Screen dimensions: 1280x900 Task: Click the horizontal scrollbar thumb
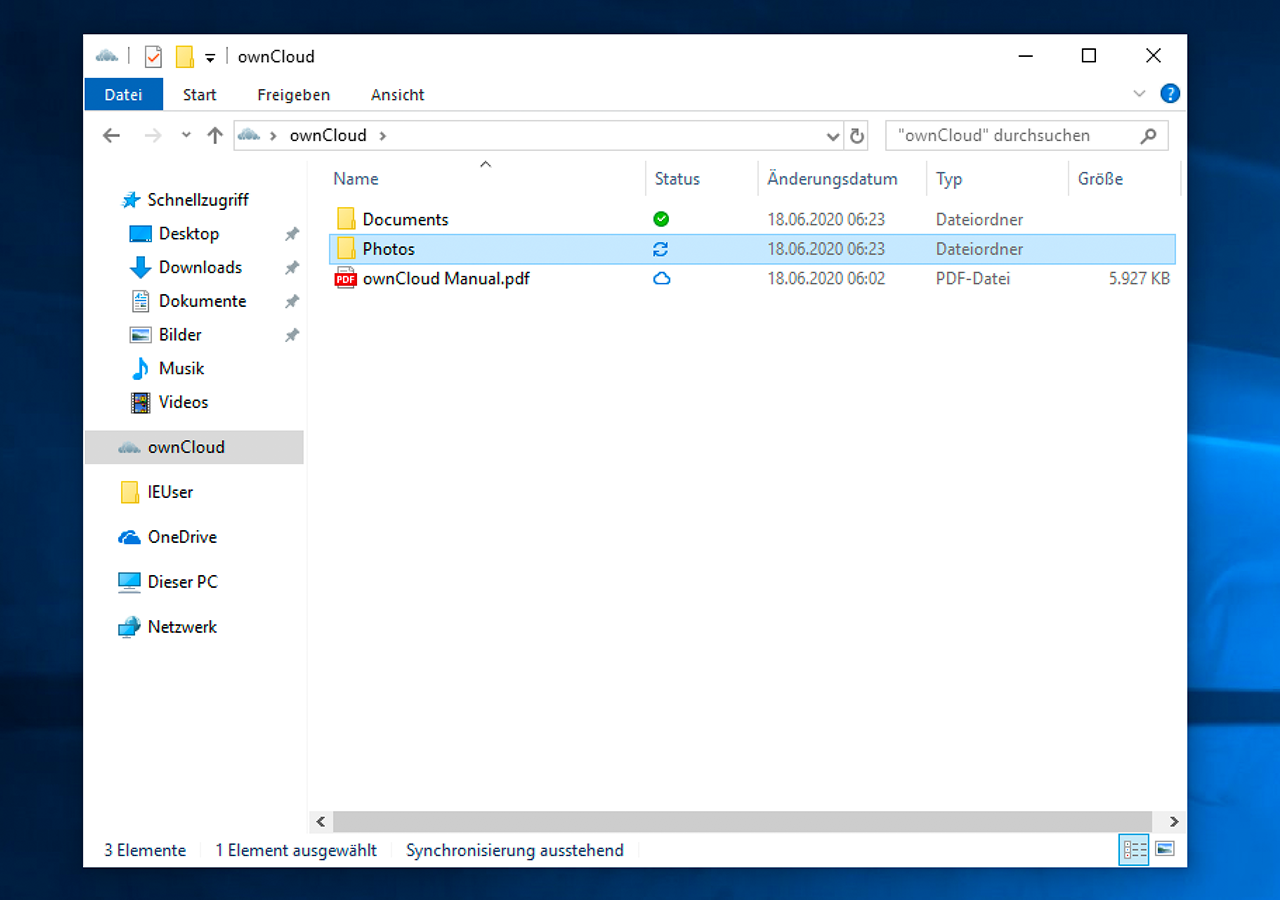point(743,822)
